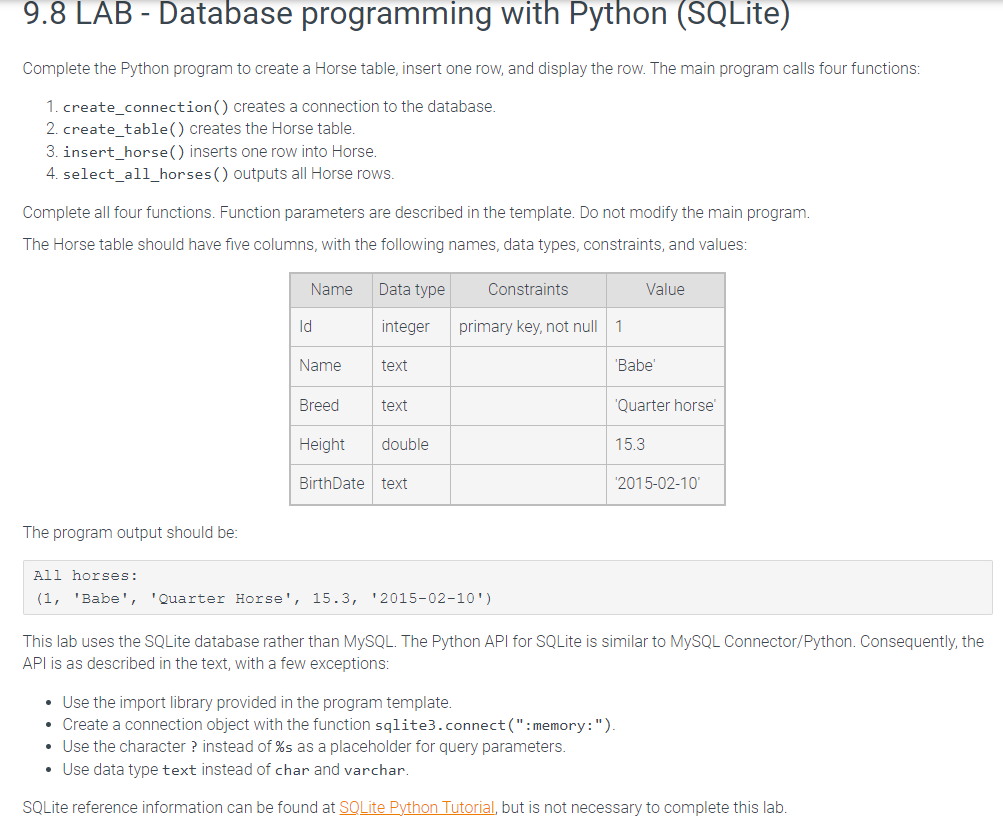Click the Constraints column header

pyautogui.click(x=528, y=289)
